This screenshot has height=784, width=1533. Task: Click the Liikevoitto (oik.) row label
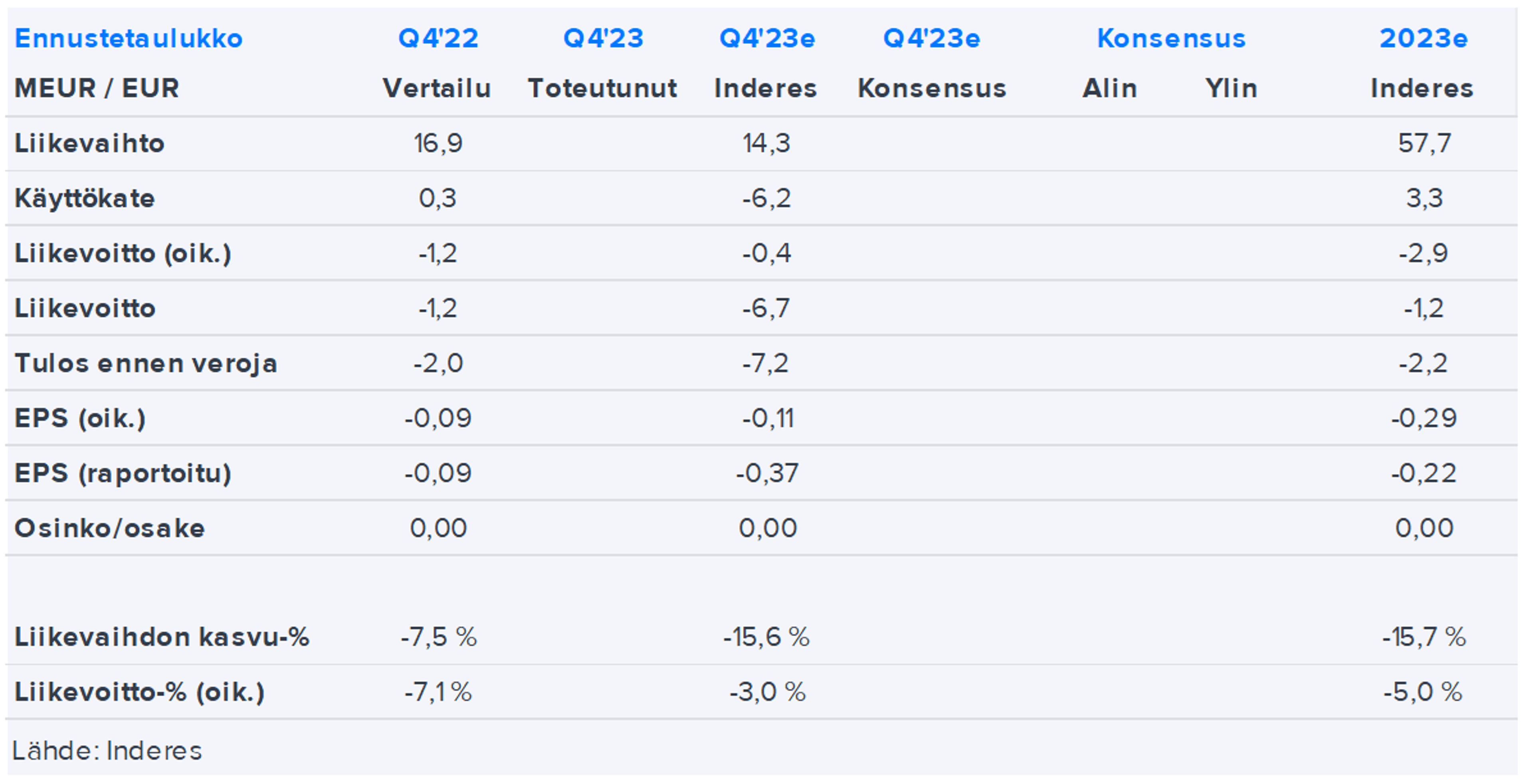click(x=123, y=253)
